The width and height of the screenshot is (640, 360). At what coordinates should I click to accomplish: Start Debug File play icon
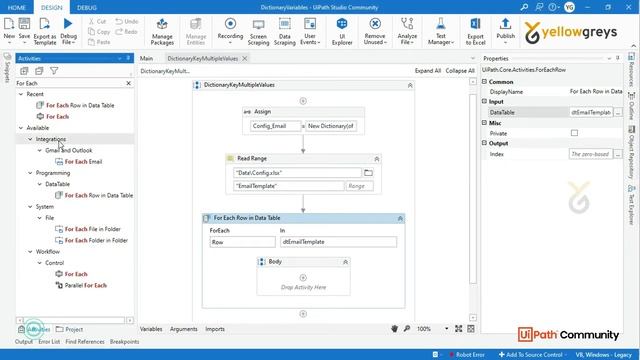(x=68, y=24)
